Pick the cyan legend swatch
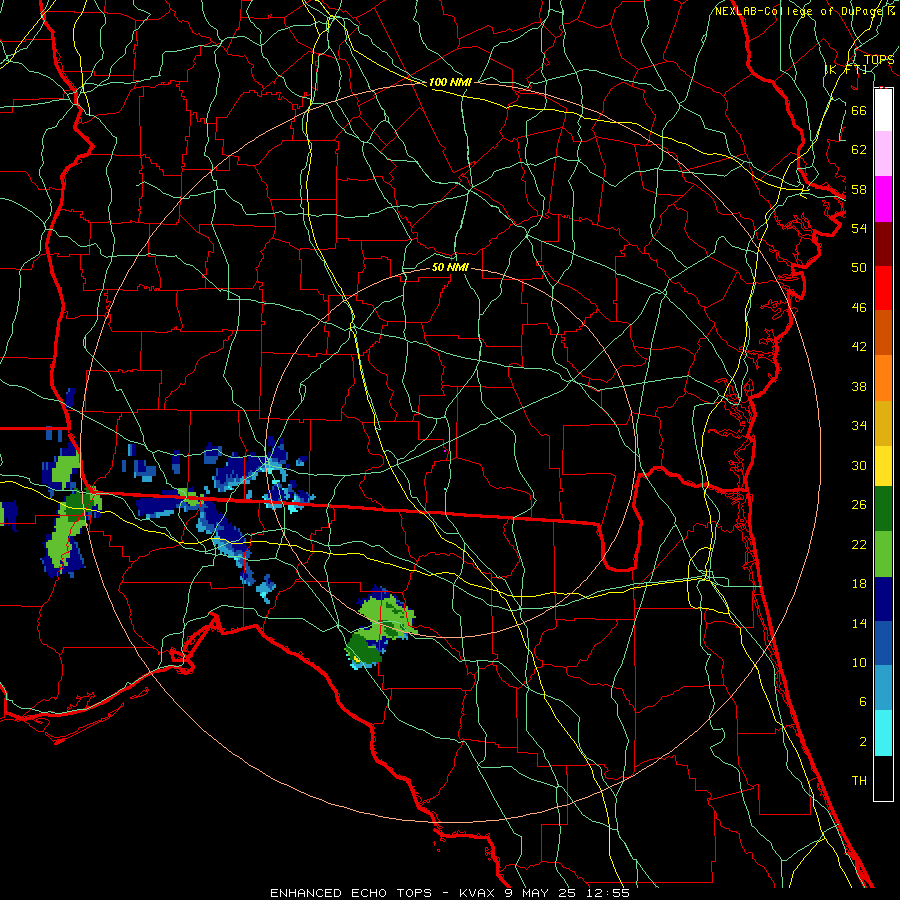900x900 pixels. 883,733
